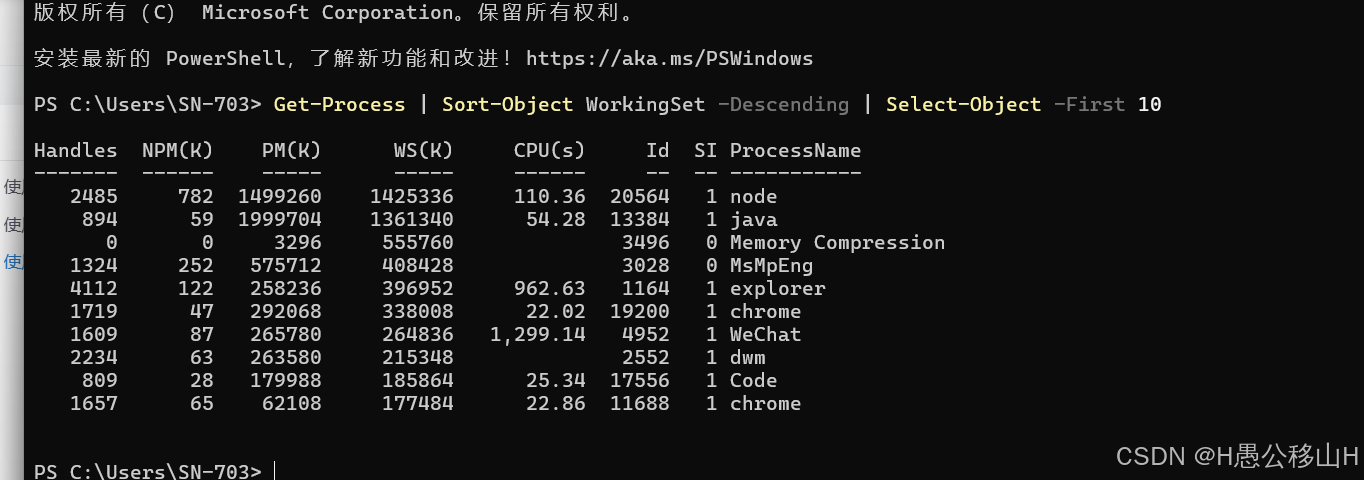1364x480 pixels.
Task: Click java's PM value 1999704
Action: (280, 219)
